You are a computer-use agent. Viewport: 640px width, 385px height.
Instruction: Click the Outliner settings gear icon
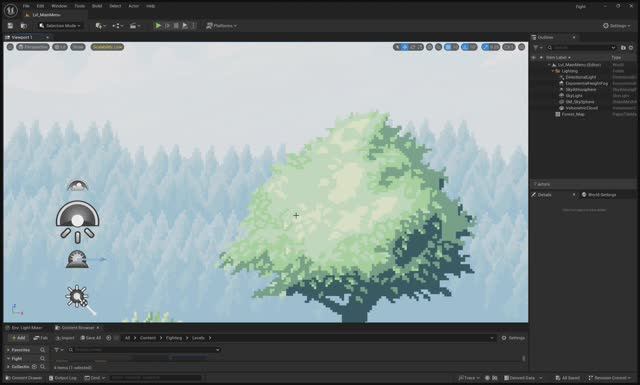[x=631, y=48]
